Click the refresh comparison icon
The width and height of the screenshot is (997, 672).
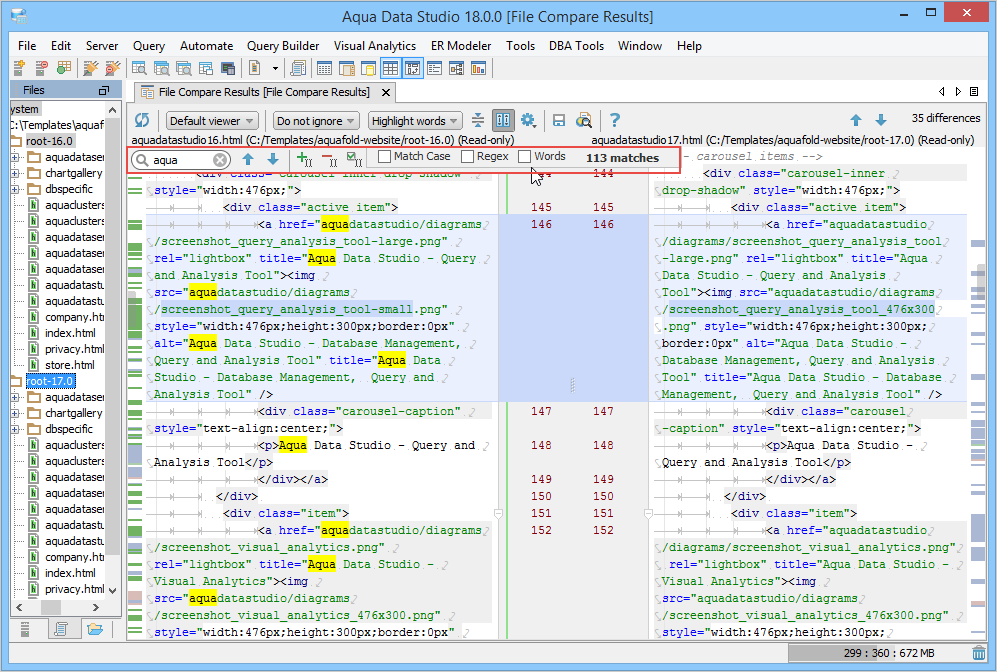click(x=142, y=121)
